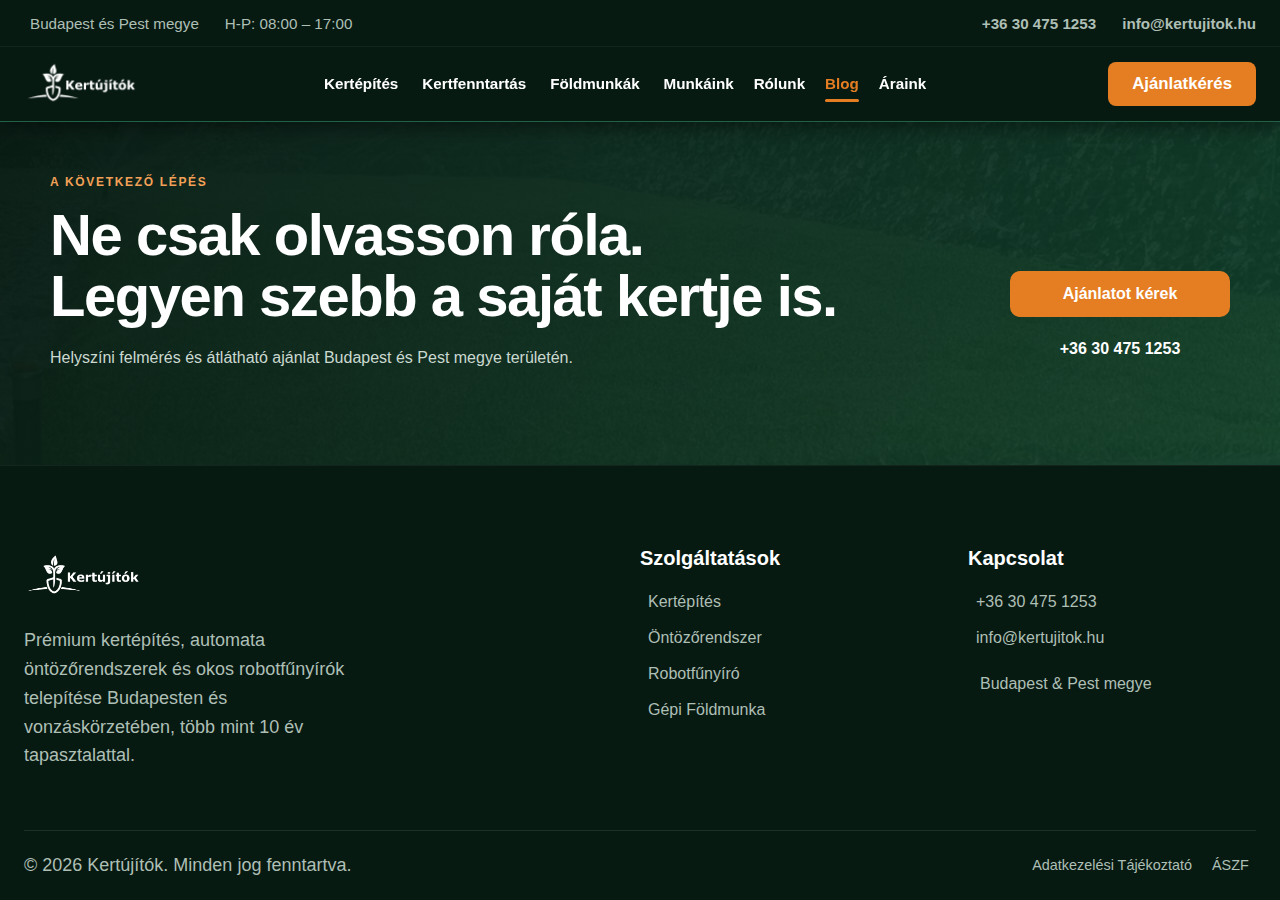
Task: Click the H-P: 08:00 – 17:00 opening hours
Action: tap(289, 24)
